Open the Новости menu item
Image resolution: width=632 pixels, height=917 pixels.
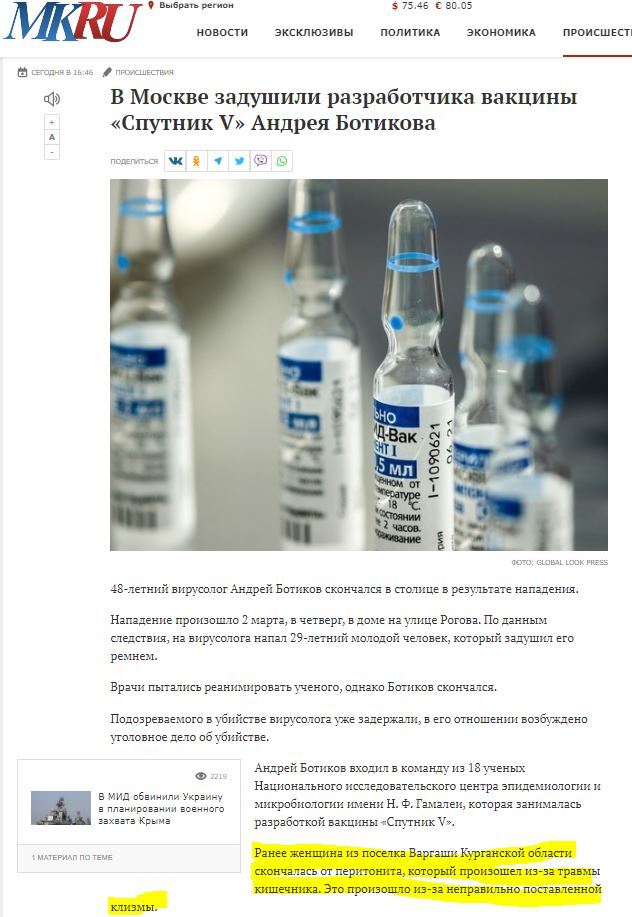pyautogui.click(x=222, y=33)
